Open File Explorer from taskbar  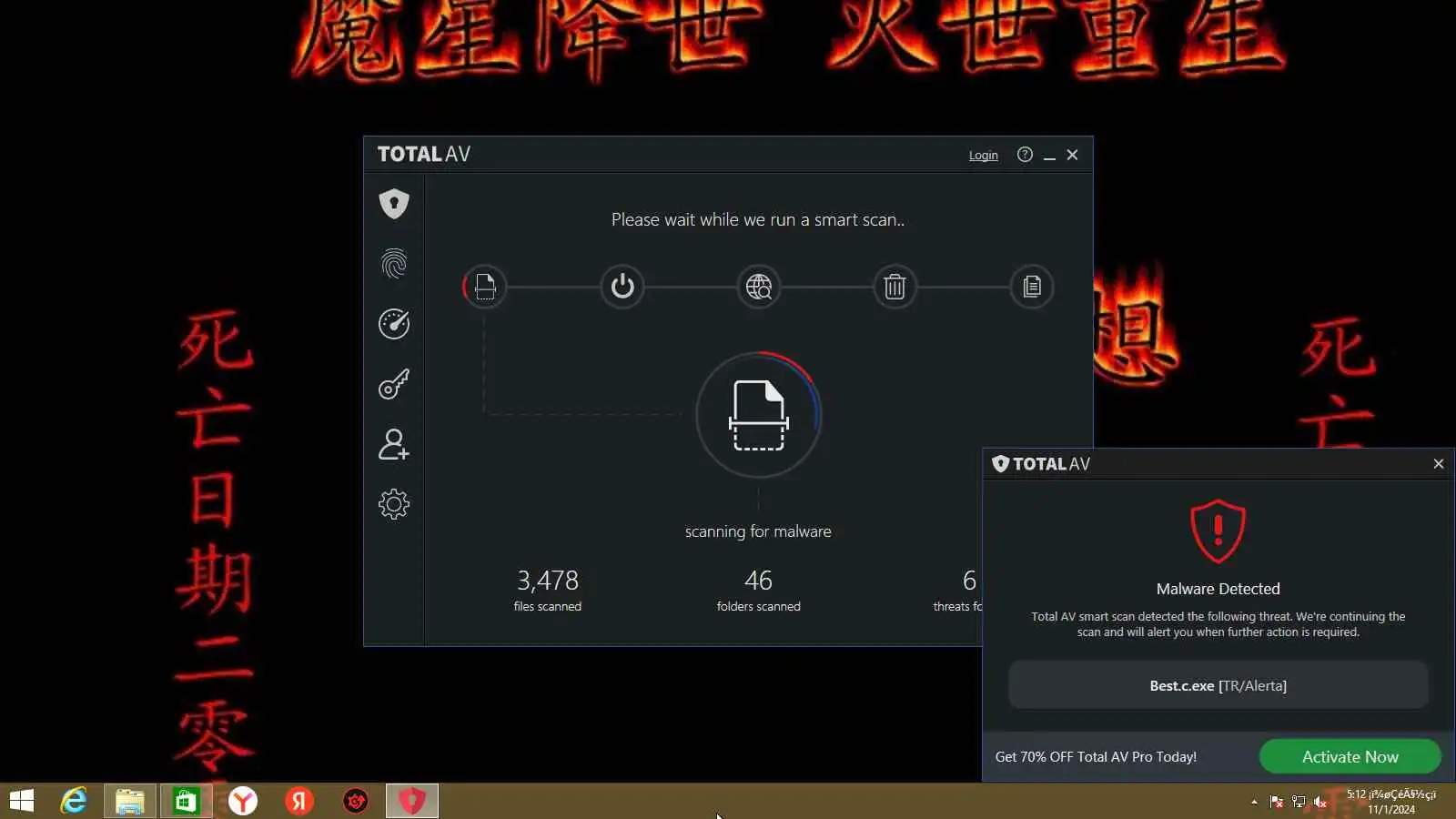click(x=130, y=801)
